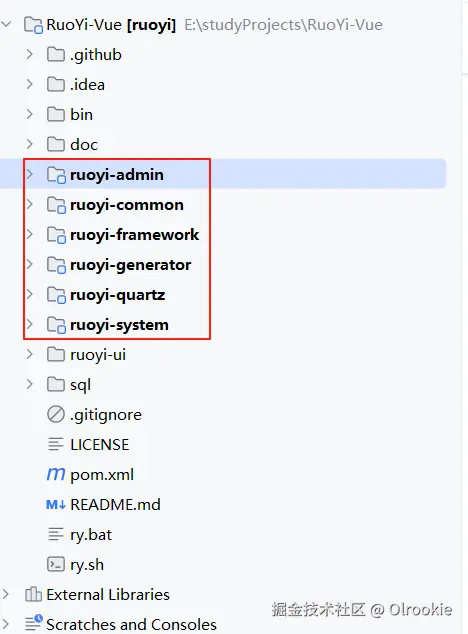468x634 pixels.
Task: Expand the .github folder
Action: coord(30,54)
